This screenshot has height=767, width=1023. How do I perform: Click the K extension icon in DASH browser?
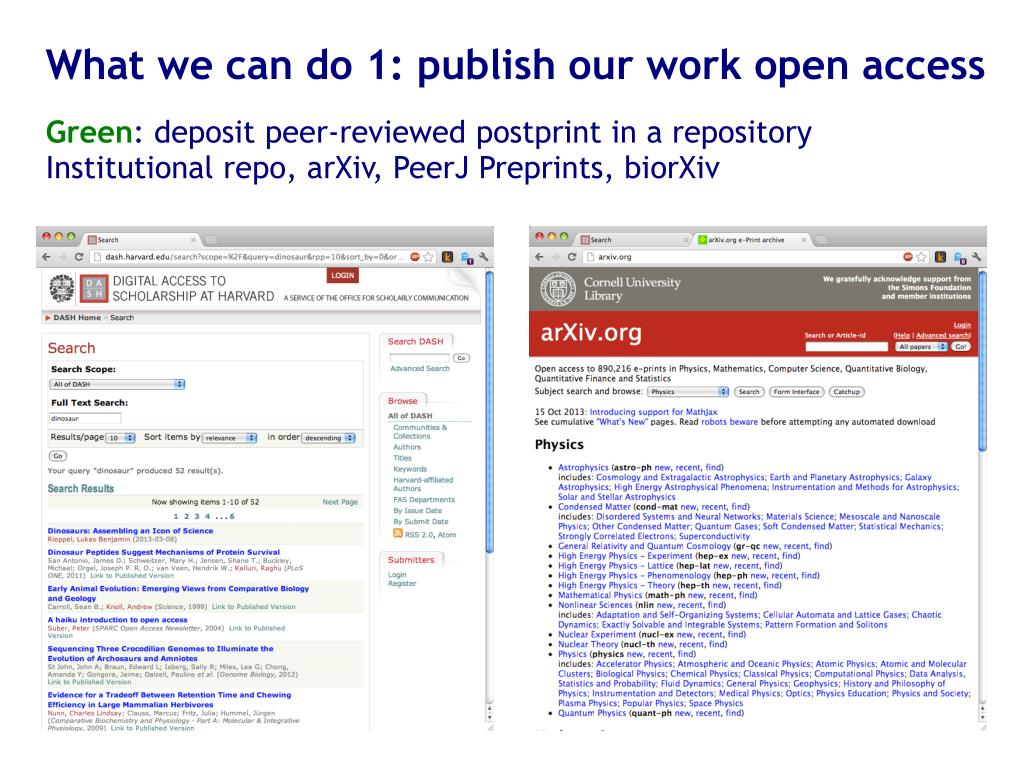[x=448, y=257]
